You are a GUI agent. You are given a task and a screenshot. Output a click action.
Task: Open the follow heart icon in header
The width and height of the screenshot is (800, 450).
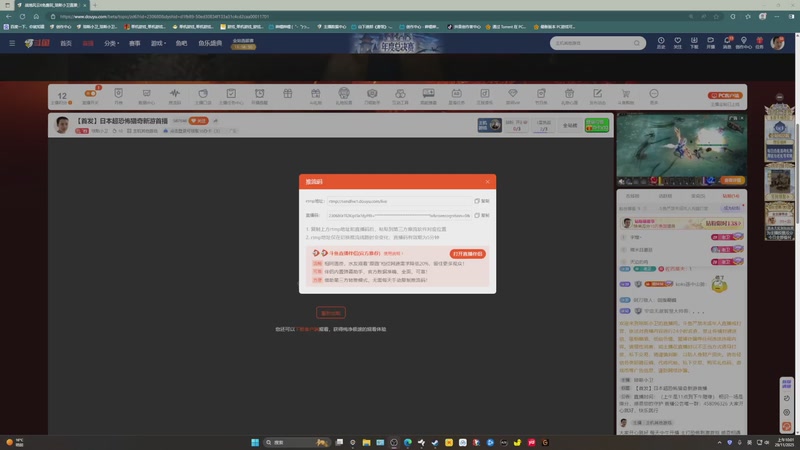(678, 43)
